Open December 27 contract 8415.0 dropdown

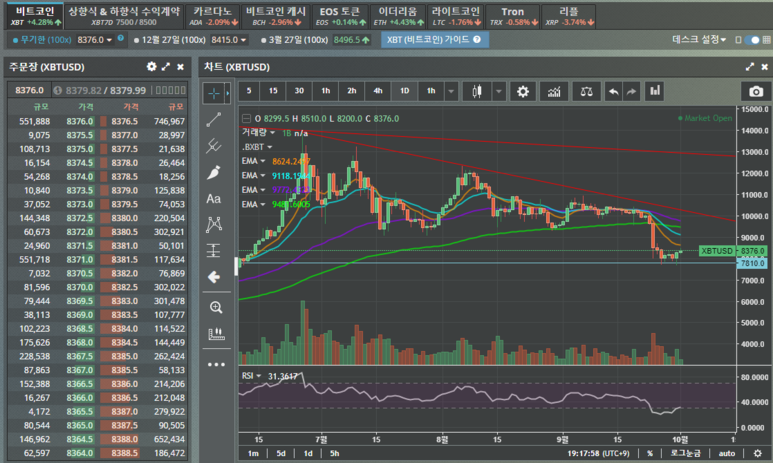(229, 40)
